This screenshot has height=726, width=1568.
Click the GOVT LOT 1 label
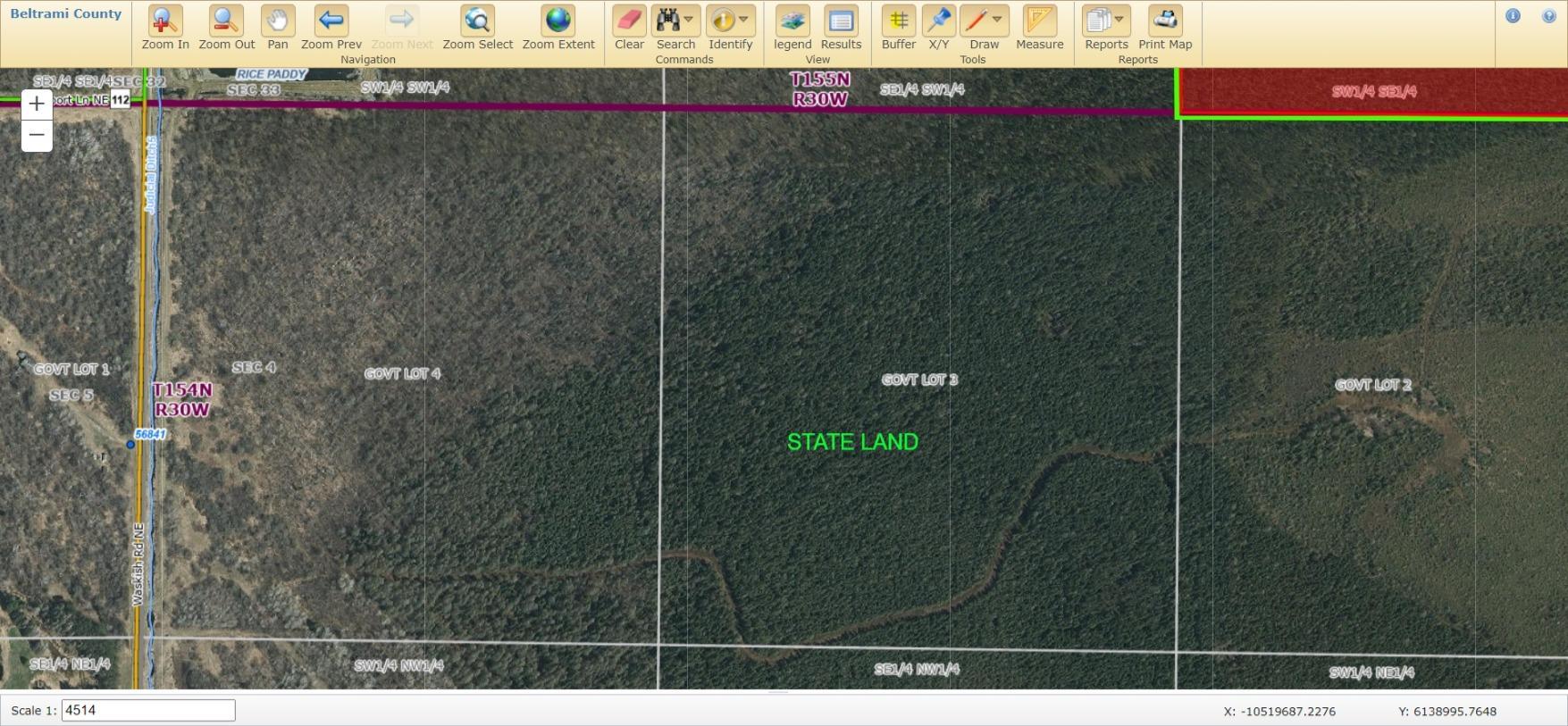point(71,369)
